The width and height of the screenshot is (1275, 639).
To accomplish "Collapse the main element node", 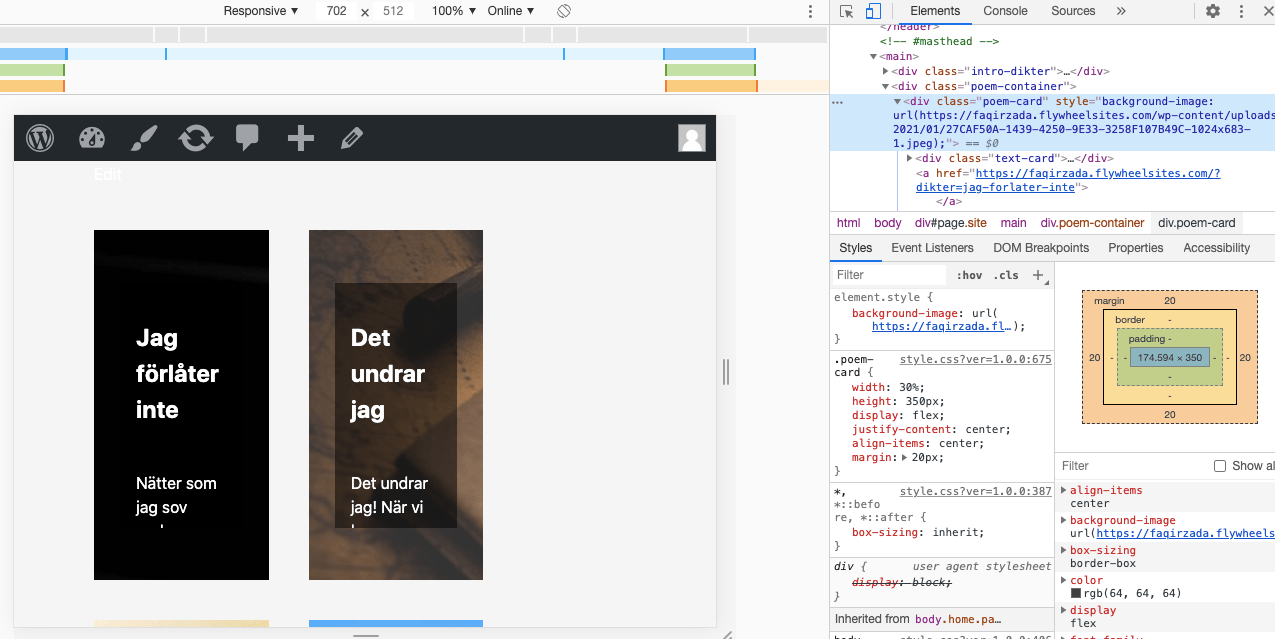I will (873, 57).
